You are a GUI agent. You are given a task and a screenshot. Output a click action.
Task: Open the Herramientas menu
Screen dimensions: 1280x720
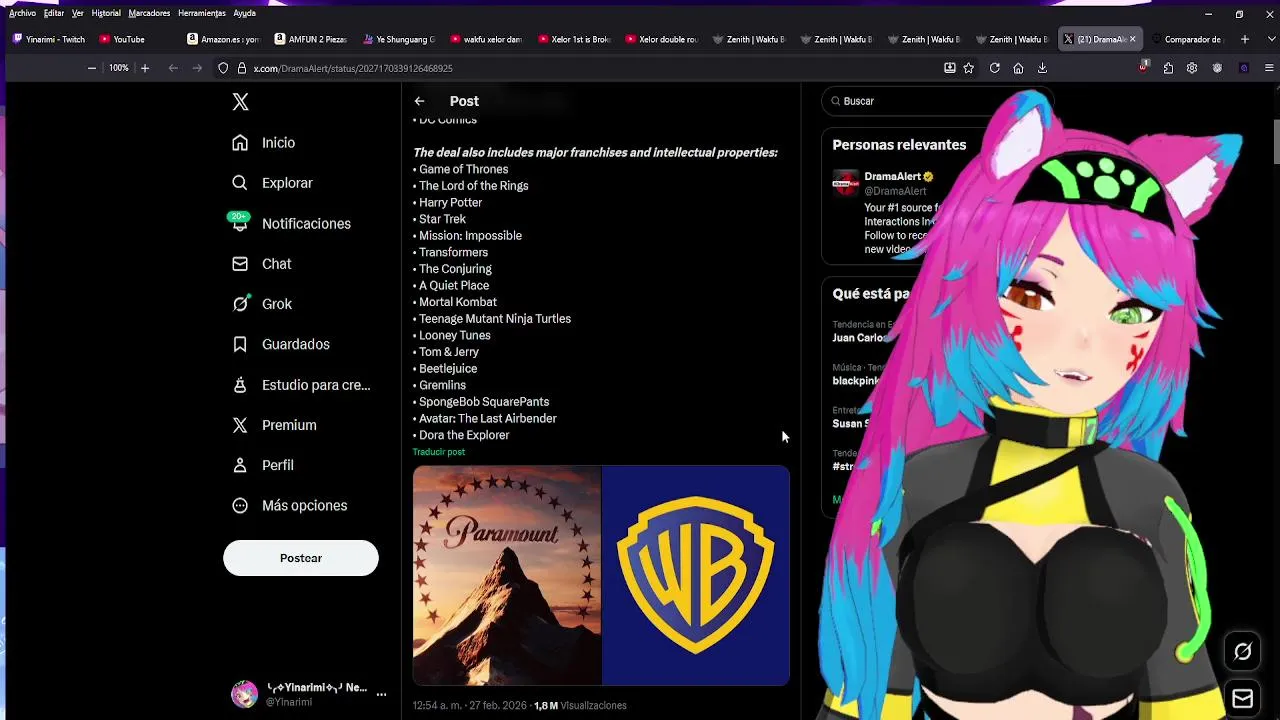(202, 13)
